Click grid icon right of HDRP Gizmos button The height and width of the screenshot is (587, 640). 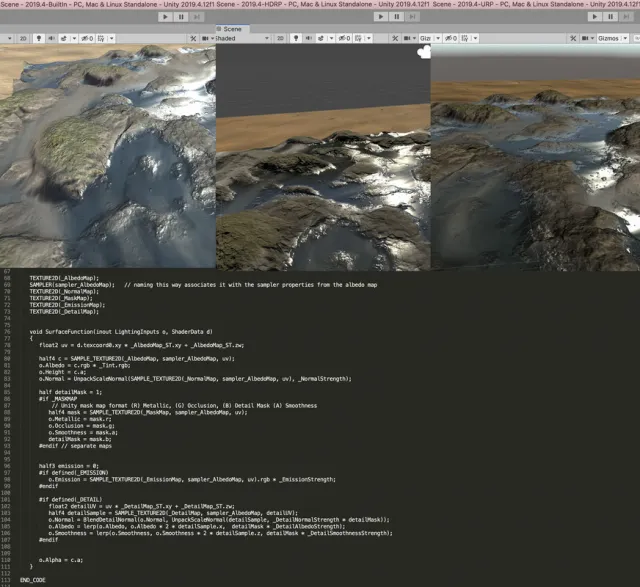pos(464,38)
